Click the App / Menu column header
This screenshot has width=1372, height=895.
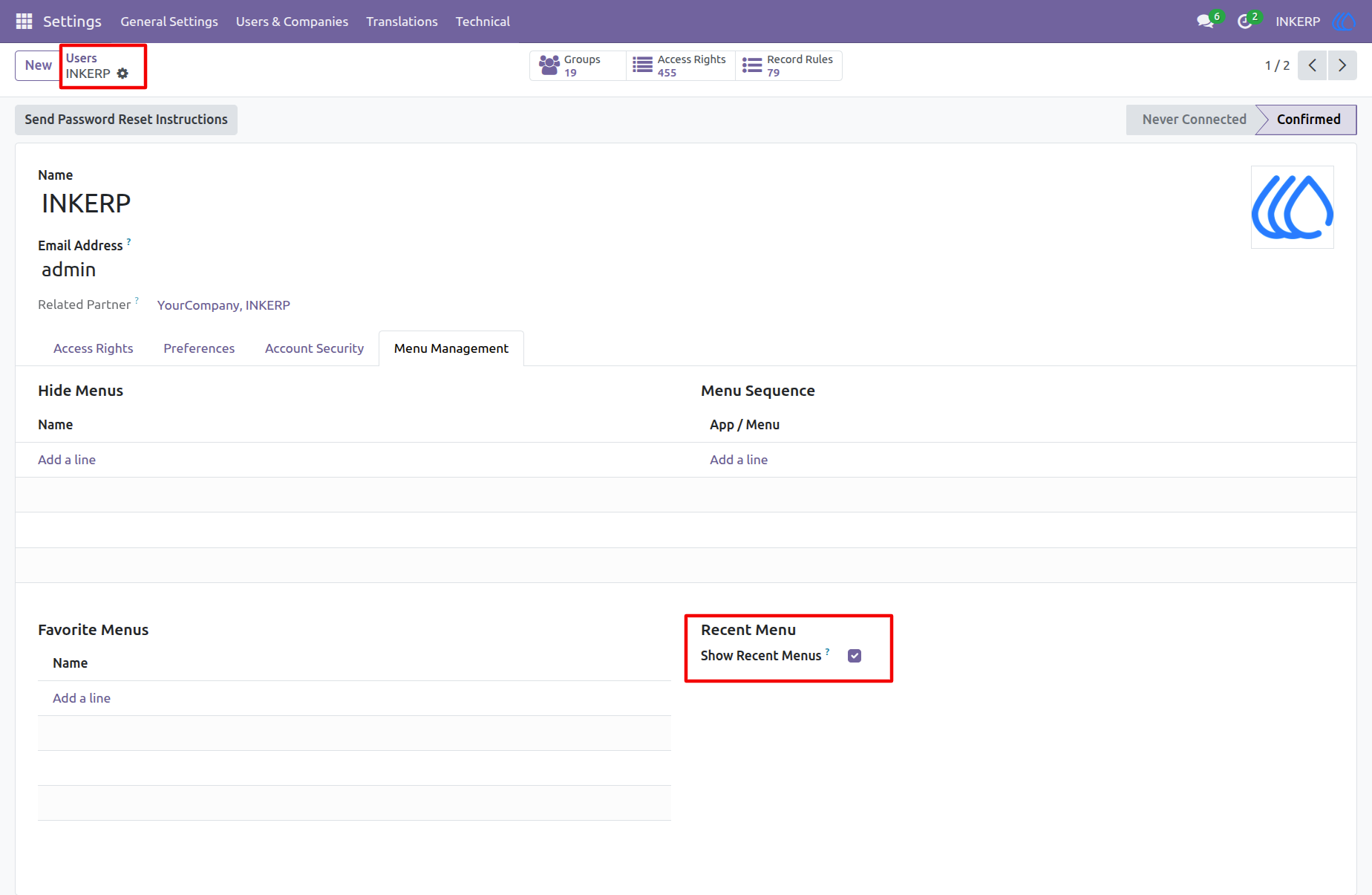(745, 425)
